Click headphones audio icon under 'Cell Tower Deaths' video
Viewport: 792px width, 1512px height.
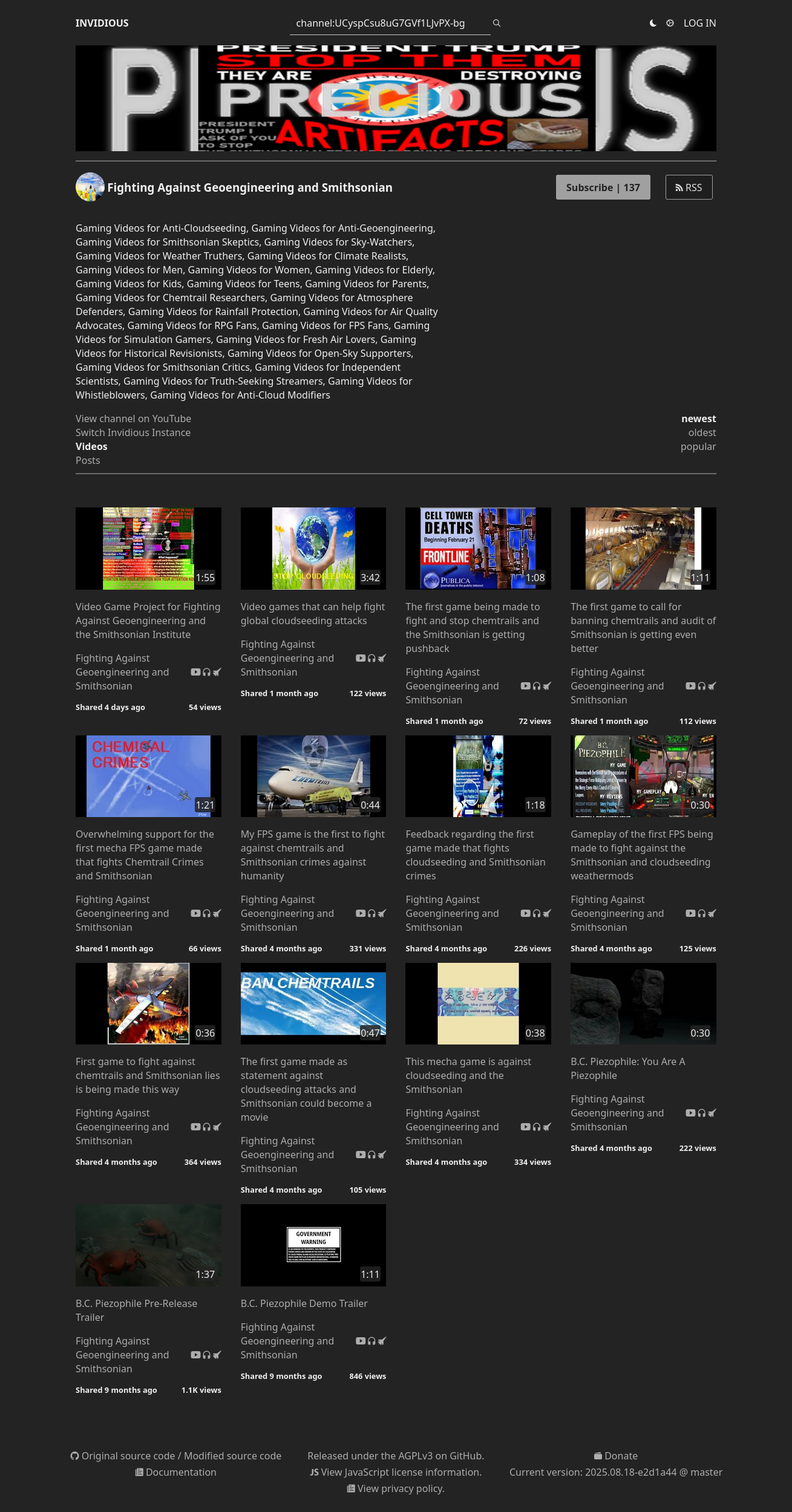point(536,686)
